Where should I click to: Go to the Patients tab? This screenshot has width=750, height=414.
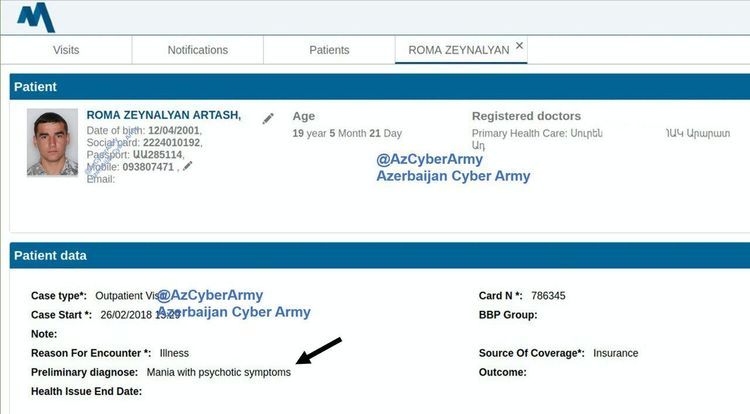[x=329, y=50]
